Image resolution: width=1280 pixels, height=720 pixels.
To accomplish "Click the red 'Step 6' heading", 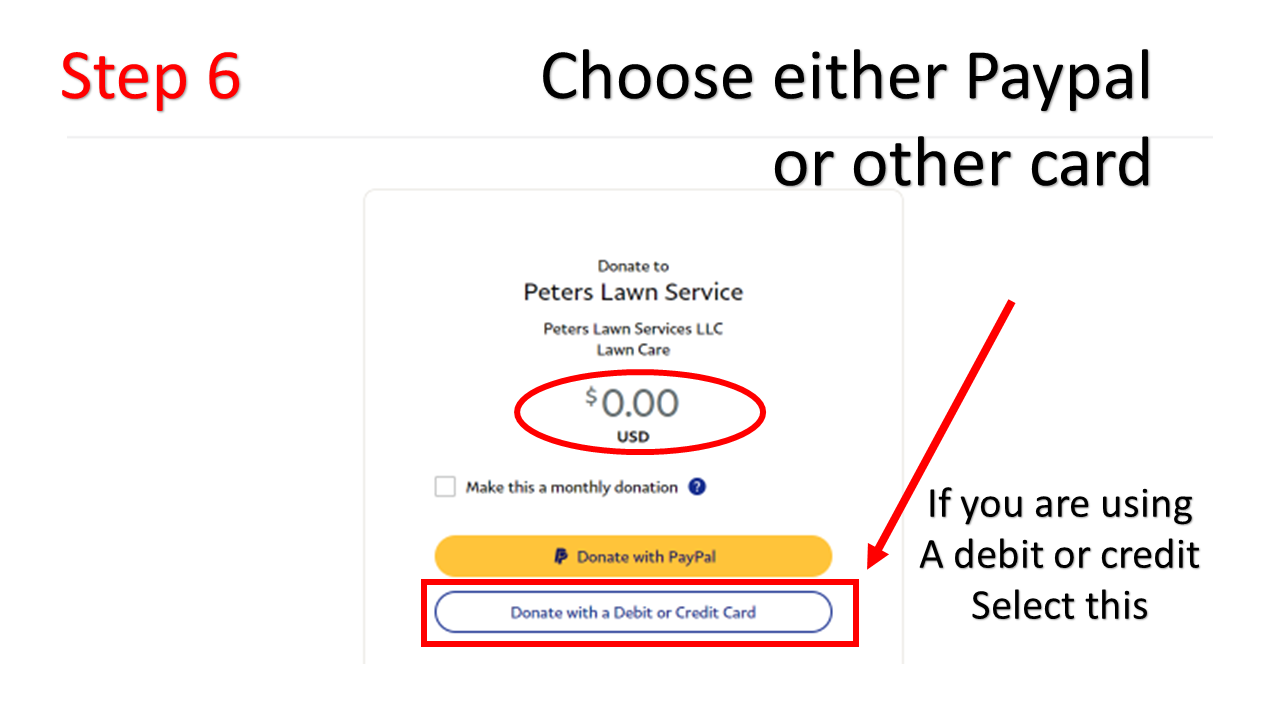I will click(150, 77).
